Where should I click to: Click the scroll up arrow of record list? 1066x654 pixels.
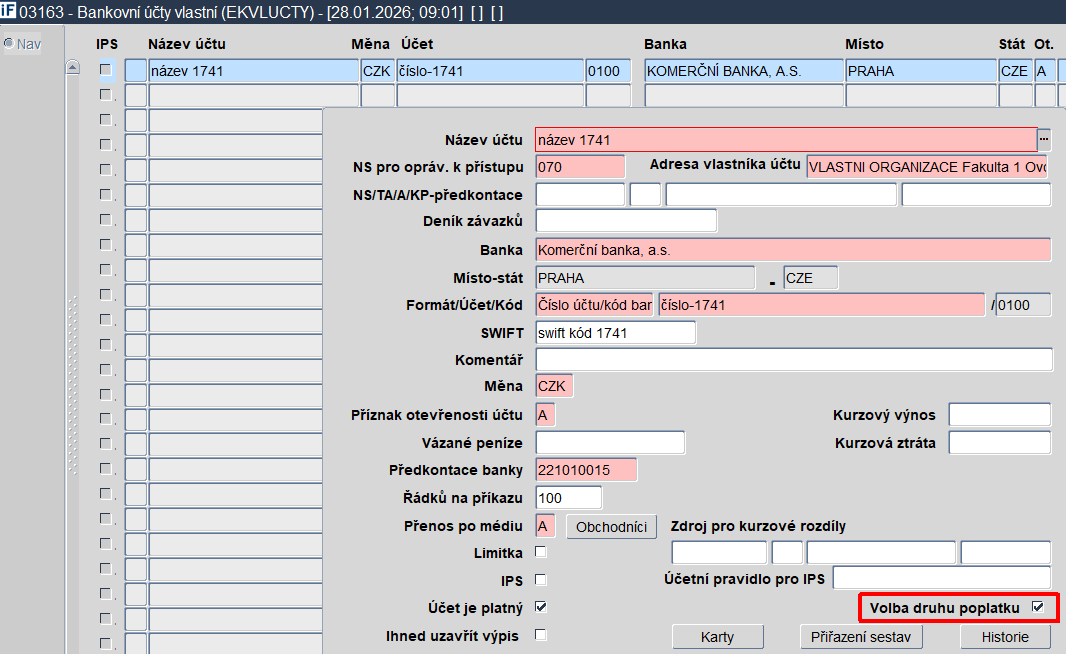pos(73,67)
